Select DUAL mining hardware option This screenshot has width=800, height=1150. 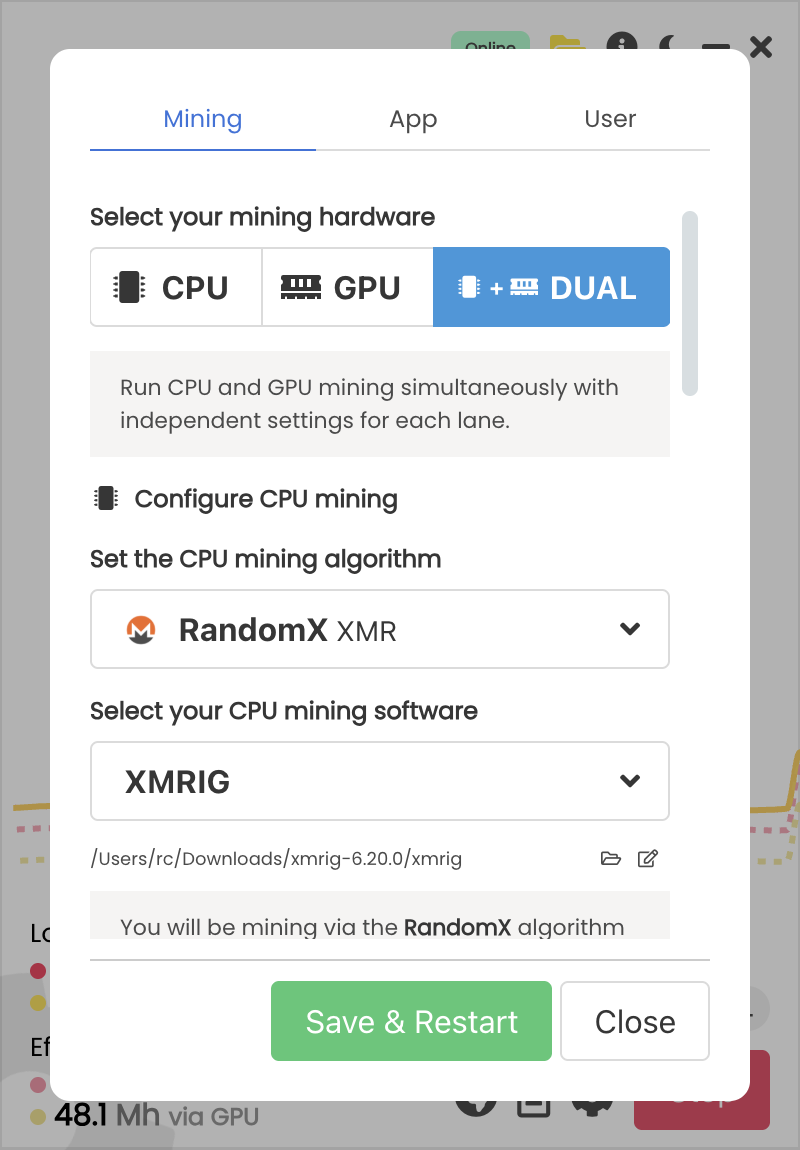(551, 287)
